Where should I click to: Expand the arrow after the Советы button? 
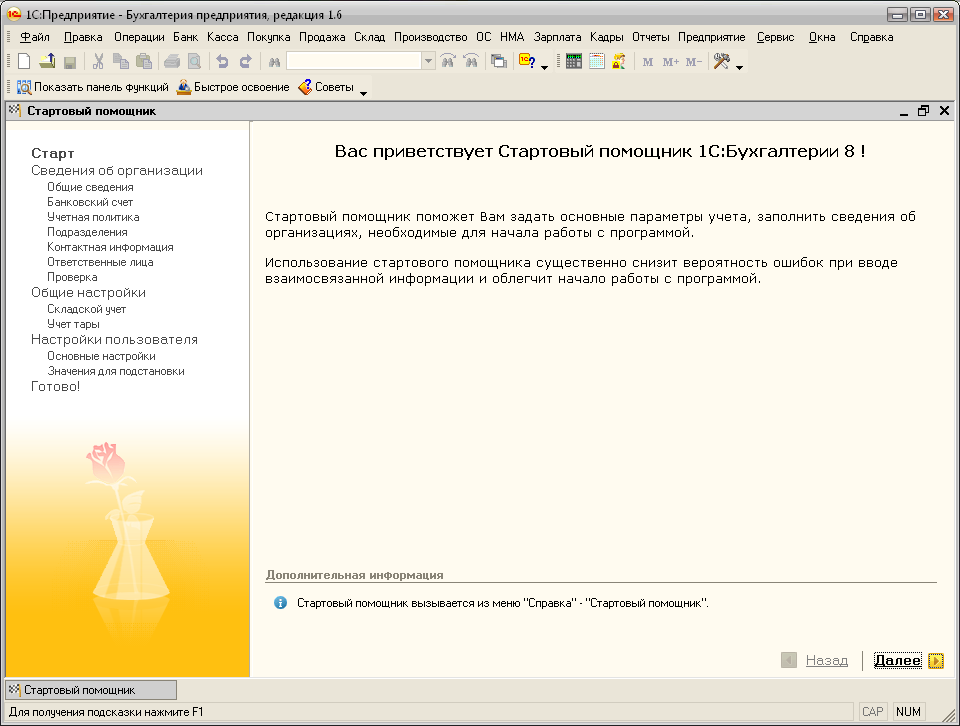(x=363, y=92)
